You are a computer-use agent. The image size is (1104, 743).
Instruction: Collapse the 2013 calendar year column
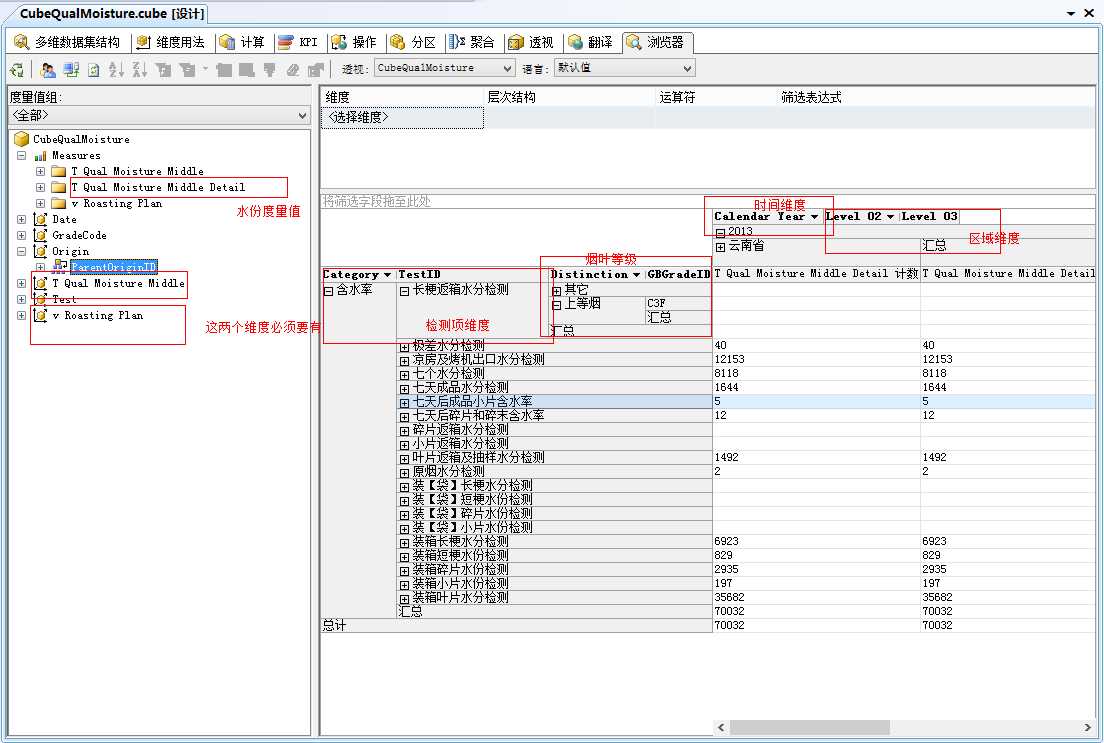click(720, 232)
